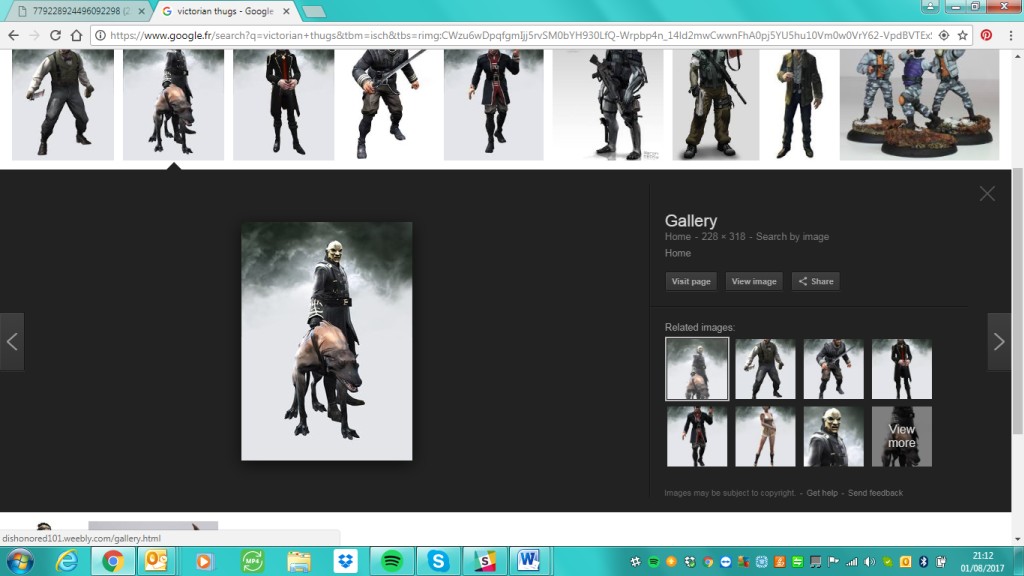This screenshot has width=1024, height=576.
Task: Click the Bluetooth icon in system tray
Action: tap(923, 561)
